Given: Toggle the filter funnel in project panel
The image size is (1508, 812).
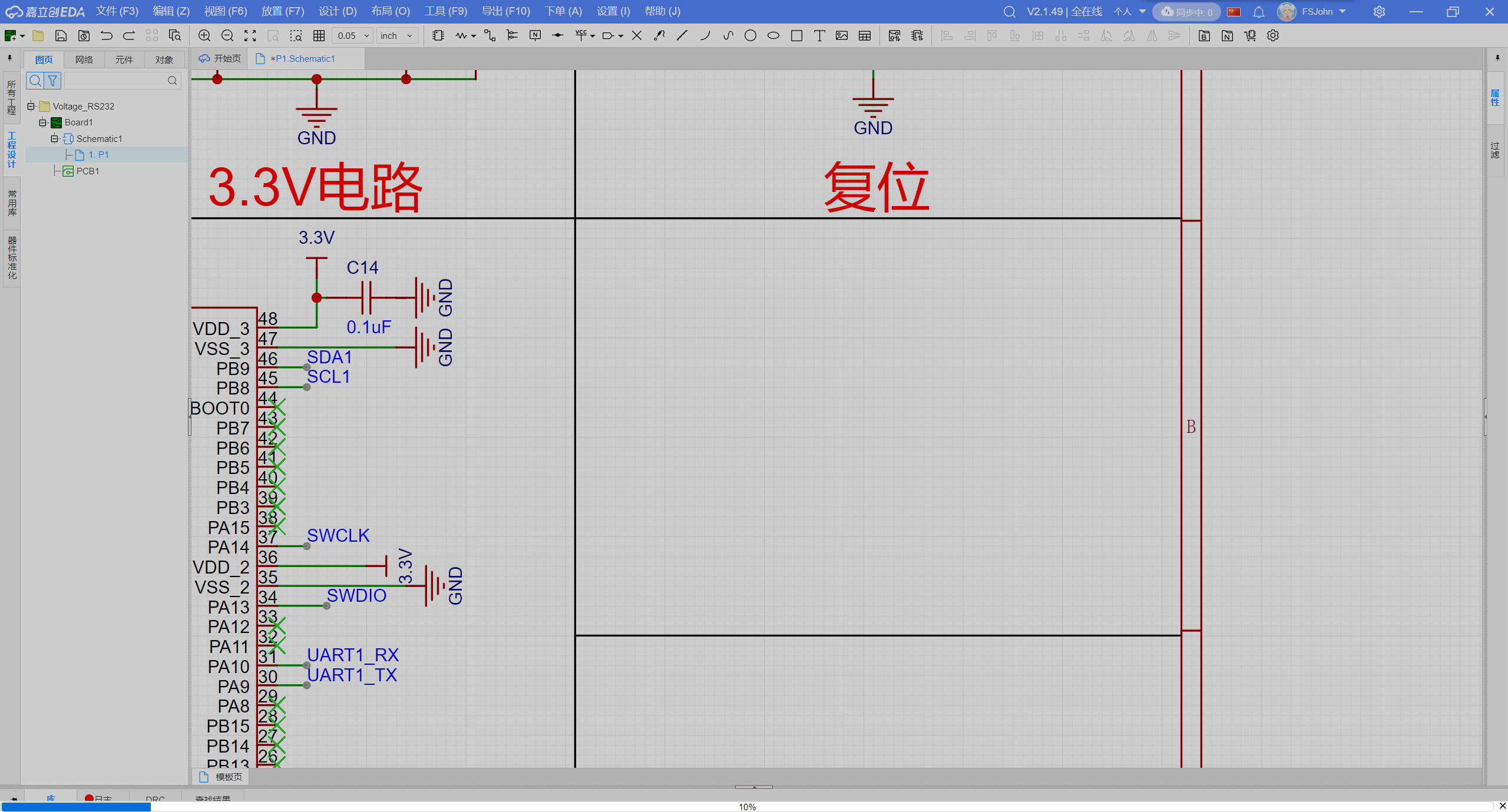Looking at the screenshot, I should pyautogui.click(x=52, y=81).
